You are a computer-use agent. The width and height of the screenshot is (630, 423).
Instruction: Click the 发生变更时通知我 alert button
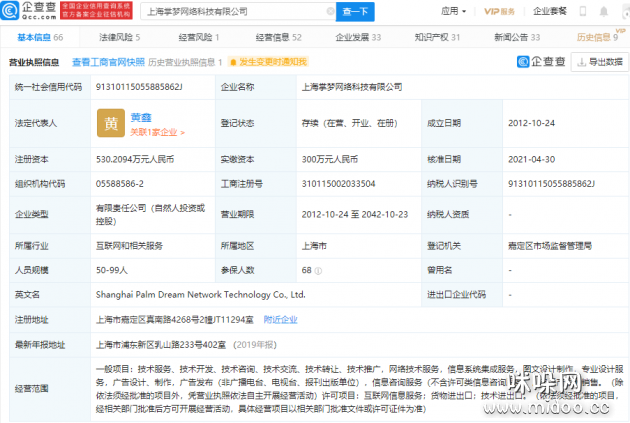click(x=268, y=62)
